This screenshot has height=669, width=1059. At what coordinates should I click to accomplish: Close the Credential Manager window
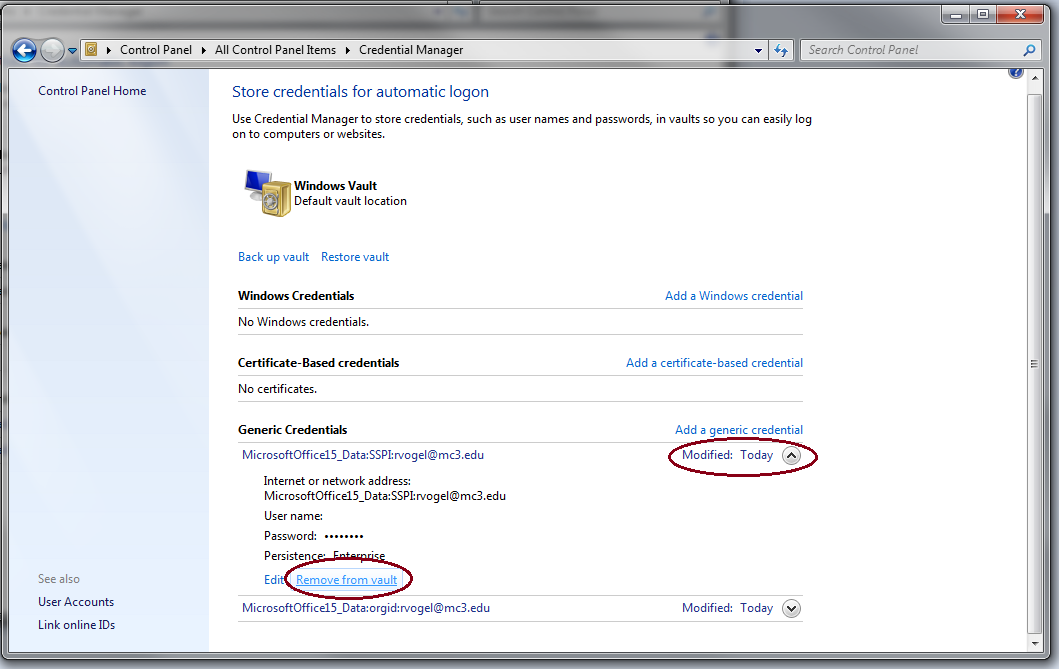click(x=1021, y=14)
